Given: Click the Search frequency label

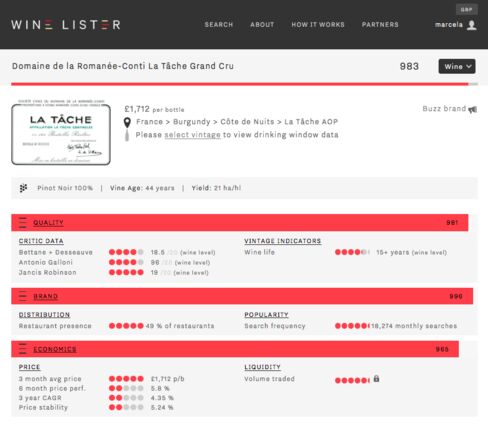Looking at the screenshot, I should click(x=275, y=326).
